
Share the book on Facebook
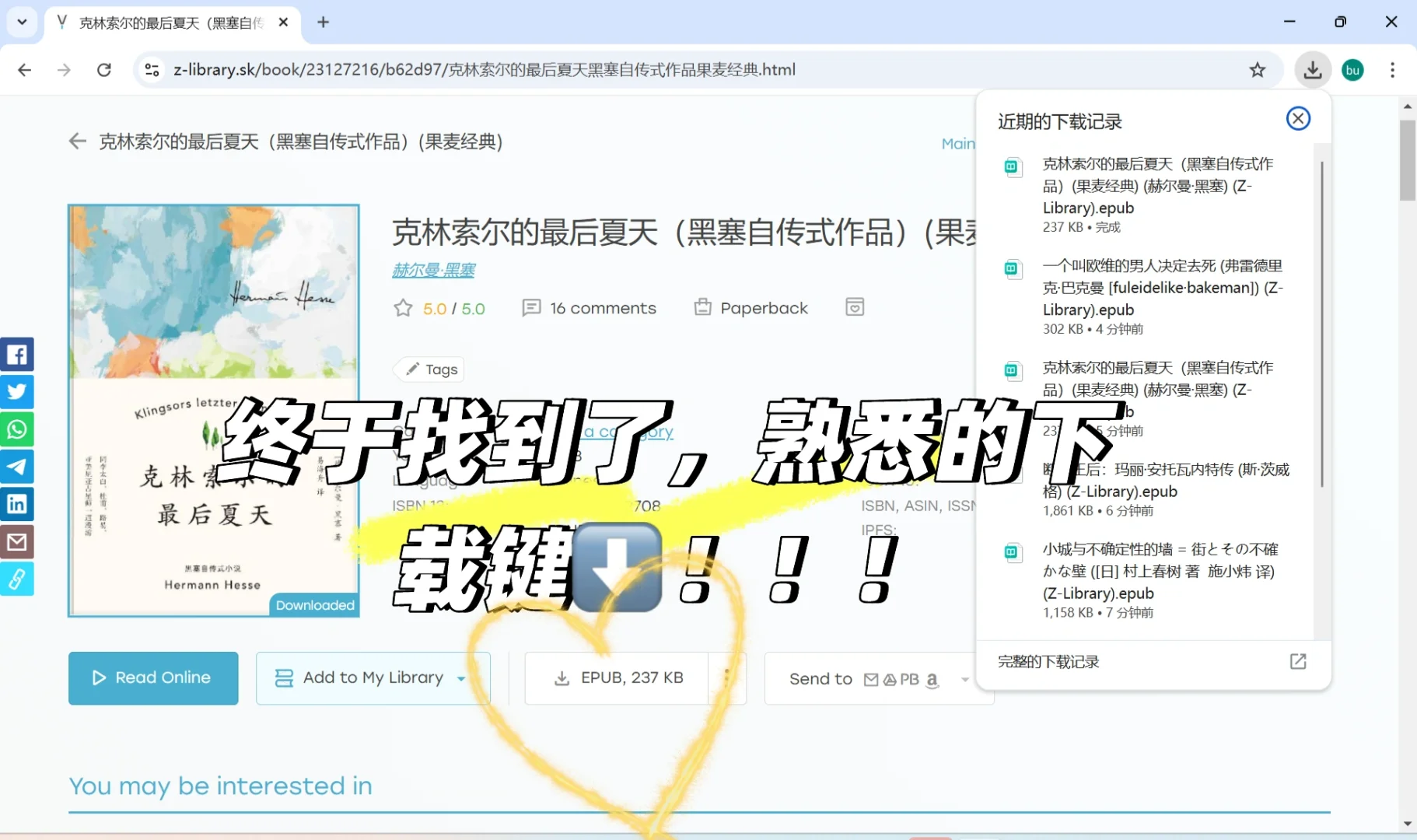[x=17, y=355]
